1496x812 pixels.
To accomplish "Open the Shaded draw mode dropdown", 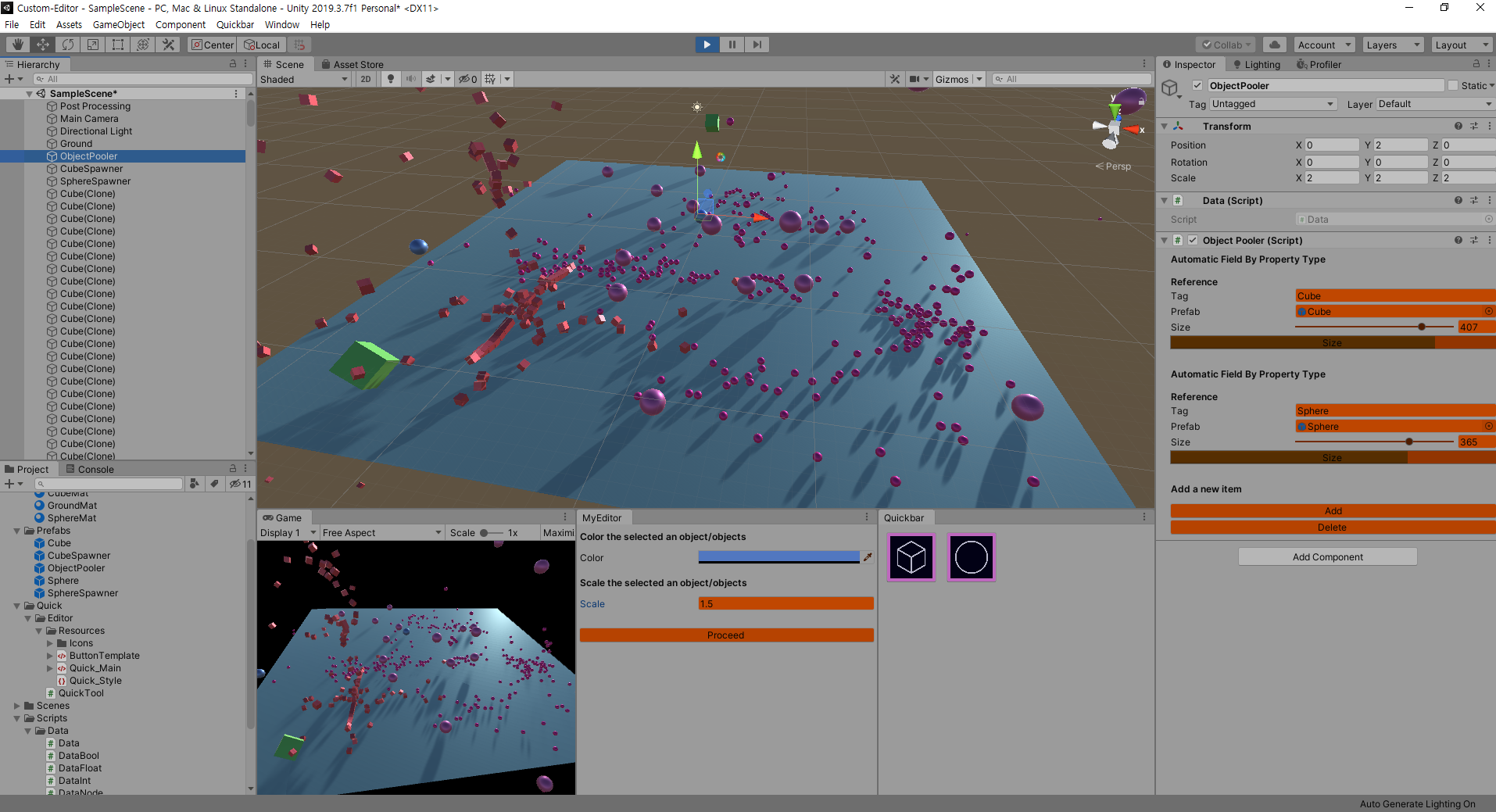I will [304, 79].
